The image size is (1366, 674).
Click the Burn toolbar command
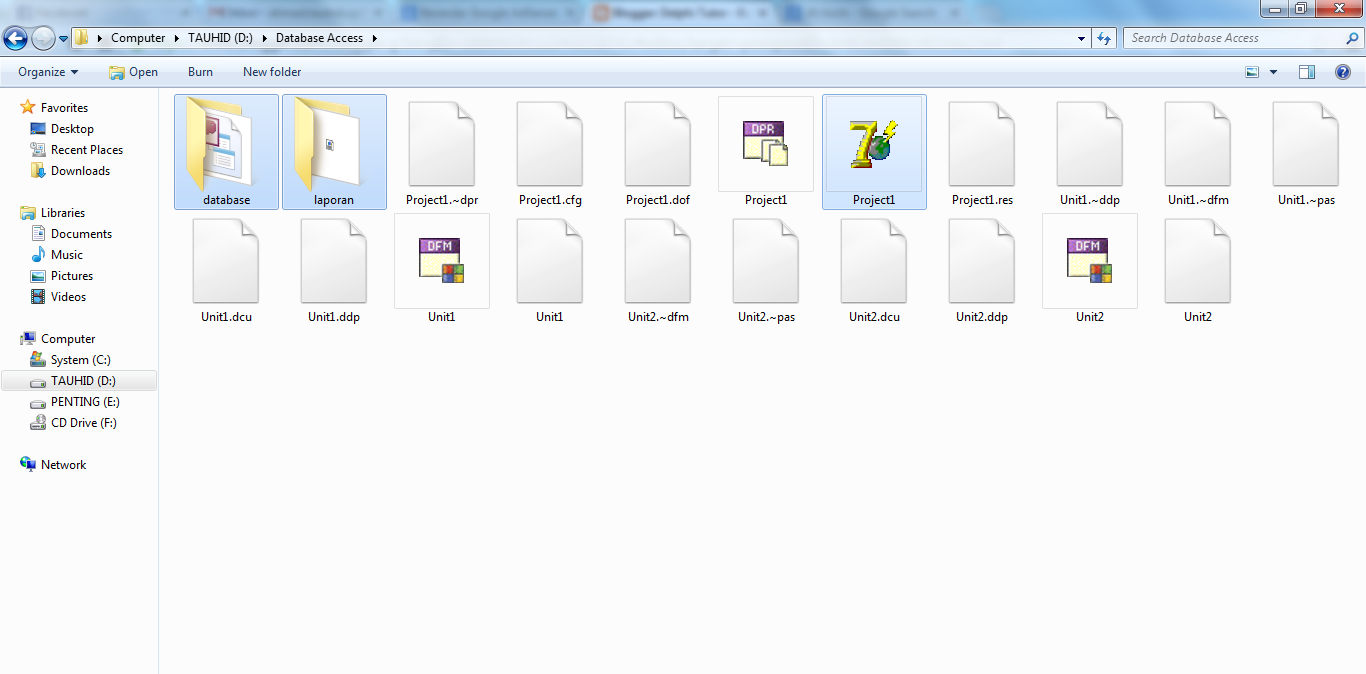199,71
